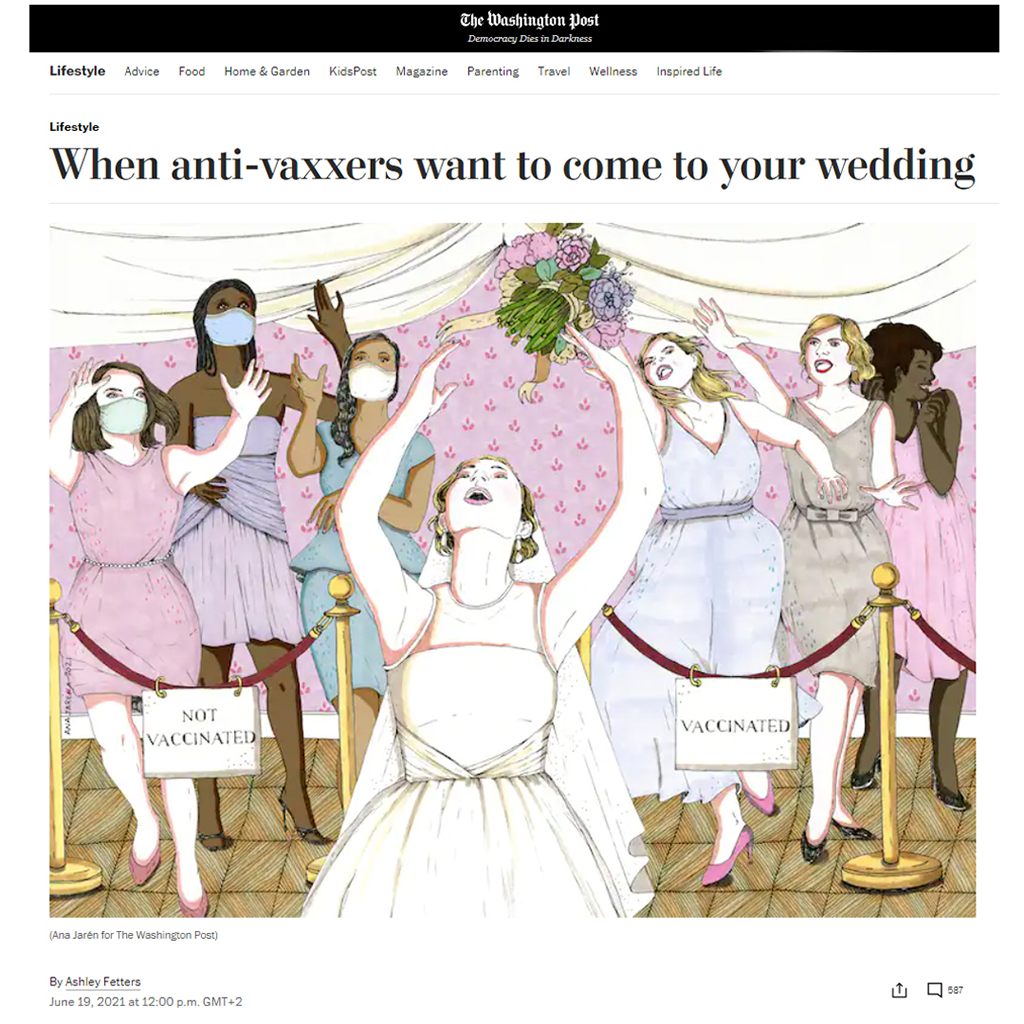Screen dimensions: 1024x1024
Task: Open the Wellness section
Action: point(613,71)
